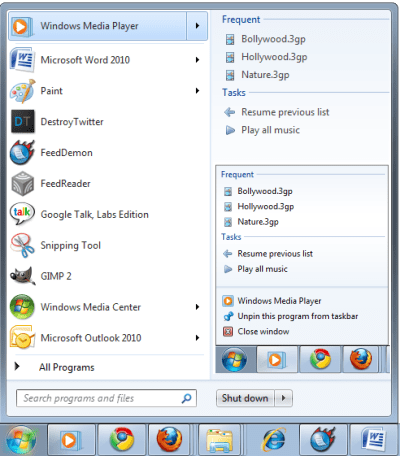The height and width of the screenshot is (460, 401).
Task: Click the Search programs and files box
Action: point(106,398)
